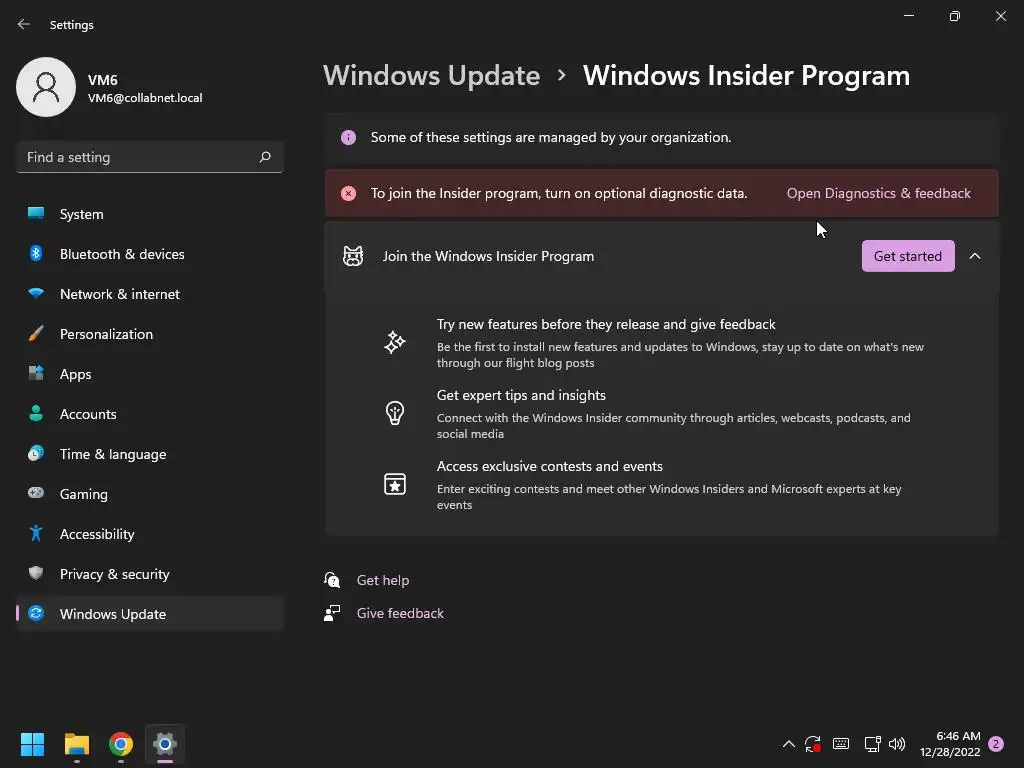Image resolution: width=1024 pixels, height=768 pixels.
Task: Open the Get help link
Action: (x=383, y=580)
